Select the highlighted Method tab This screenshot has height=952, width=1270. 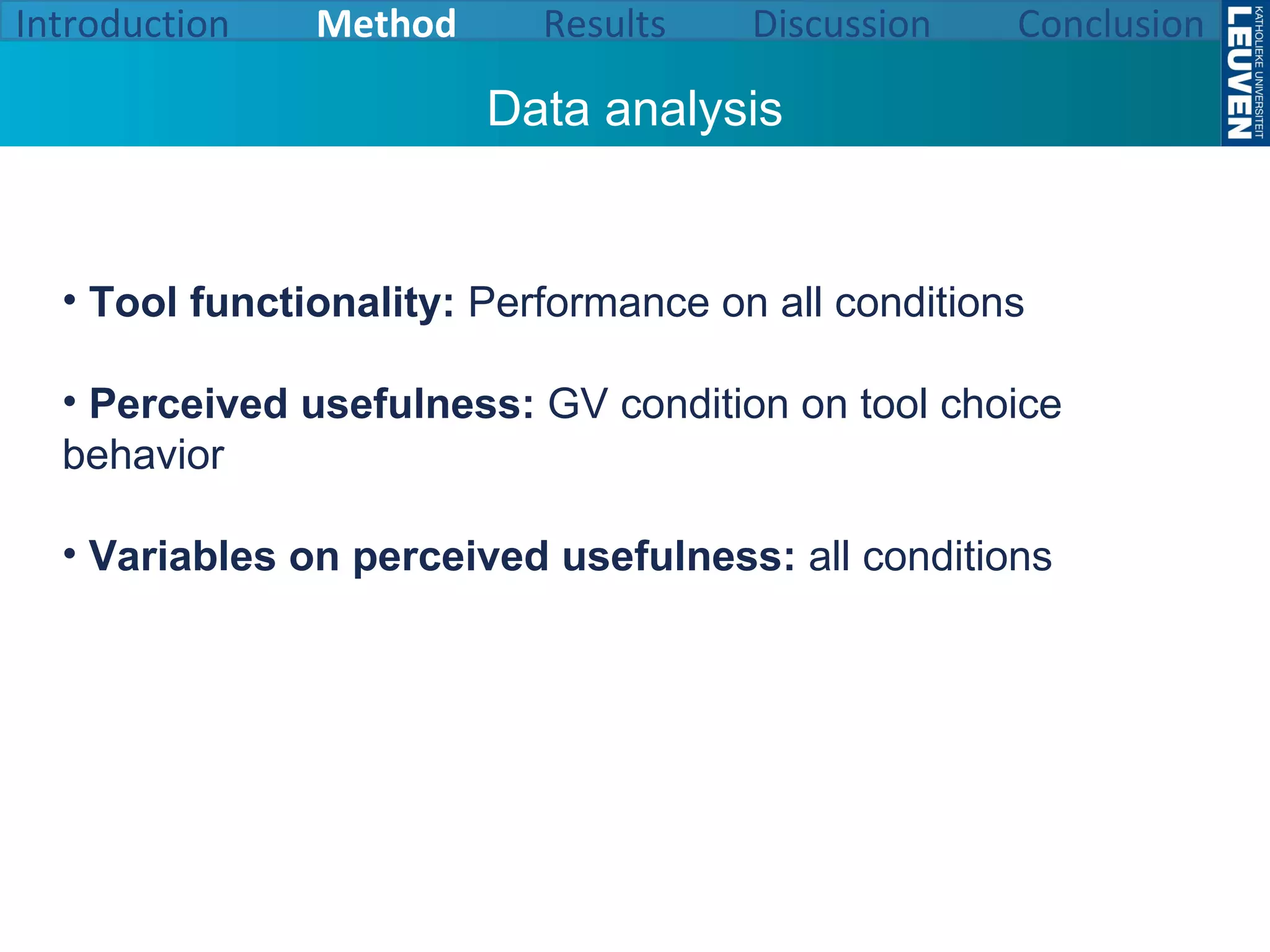coord(386,25)
